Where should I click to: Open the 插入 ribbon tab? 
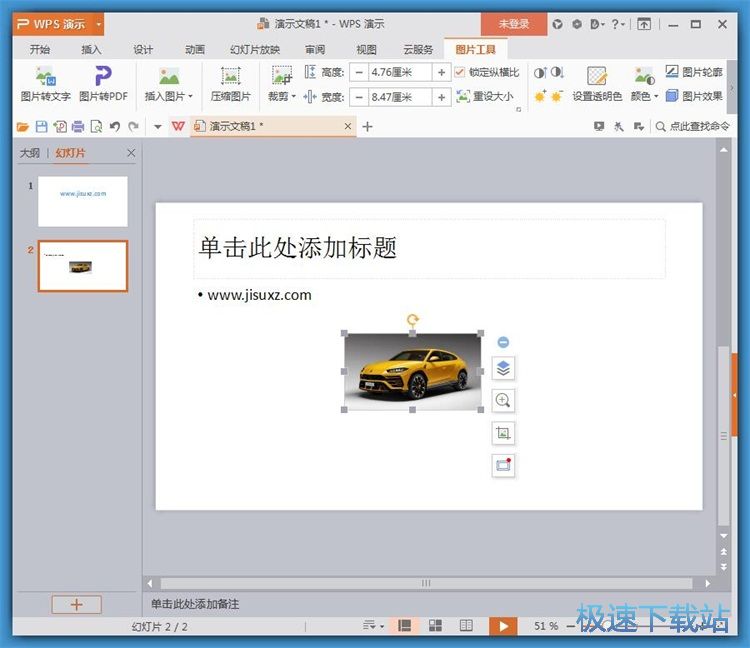click(91, 49)
